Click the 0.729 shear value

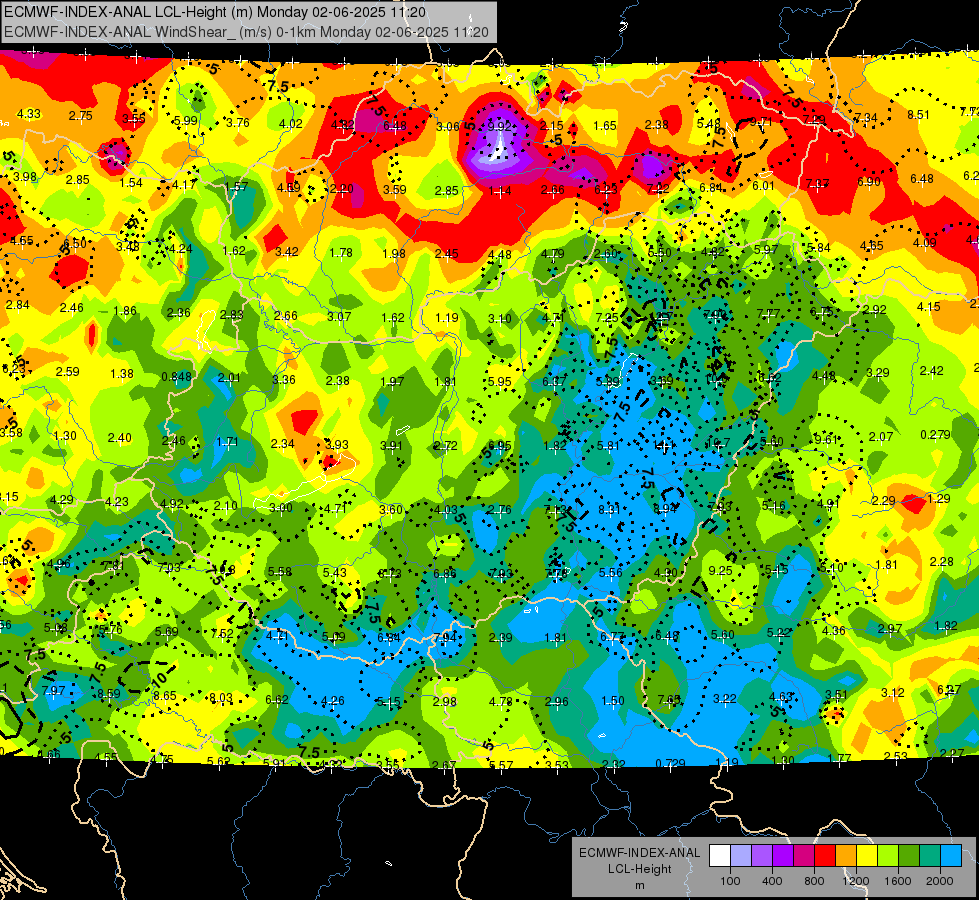tap(670, 763)
